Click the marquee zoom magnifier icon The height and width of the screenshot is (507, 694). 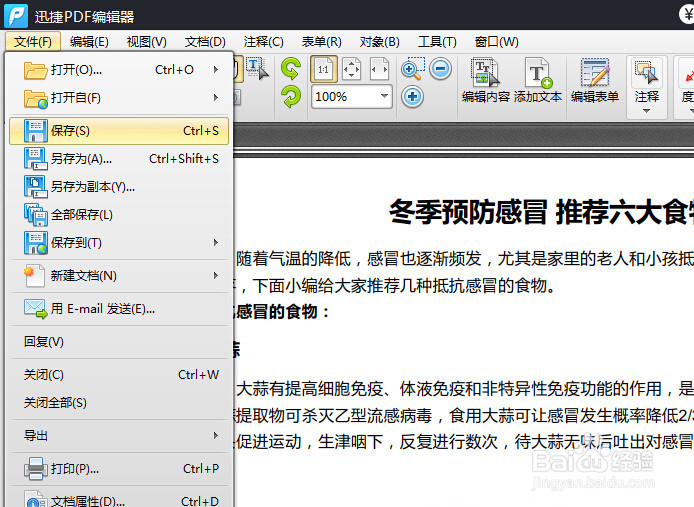tap(413, 68)
